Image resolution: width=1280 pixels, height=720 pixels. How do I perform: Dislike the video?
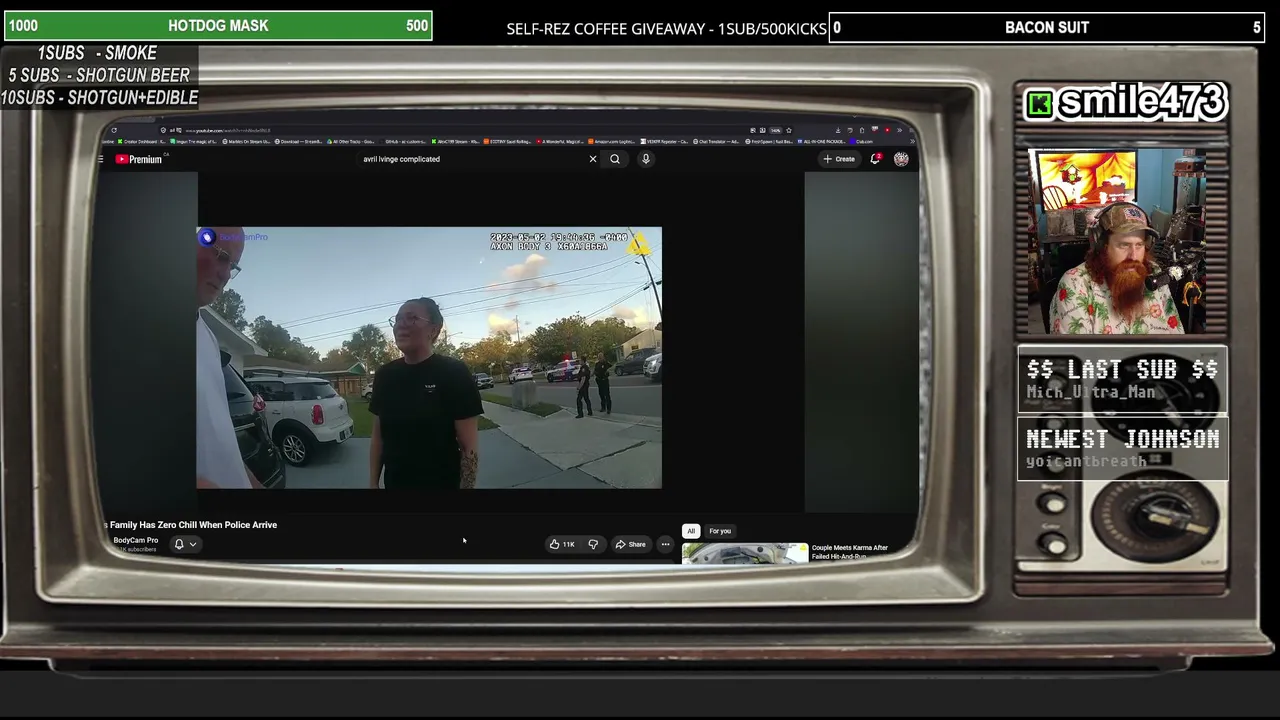click(x=593, y=544)
